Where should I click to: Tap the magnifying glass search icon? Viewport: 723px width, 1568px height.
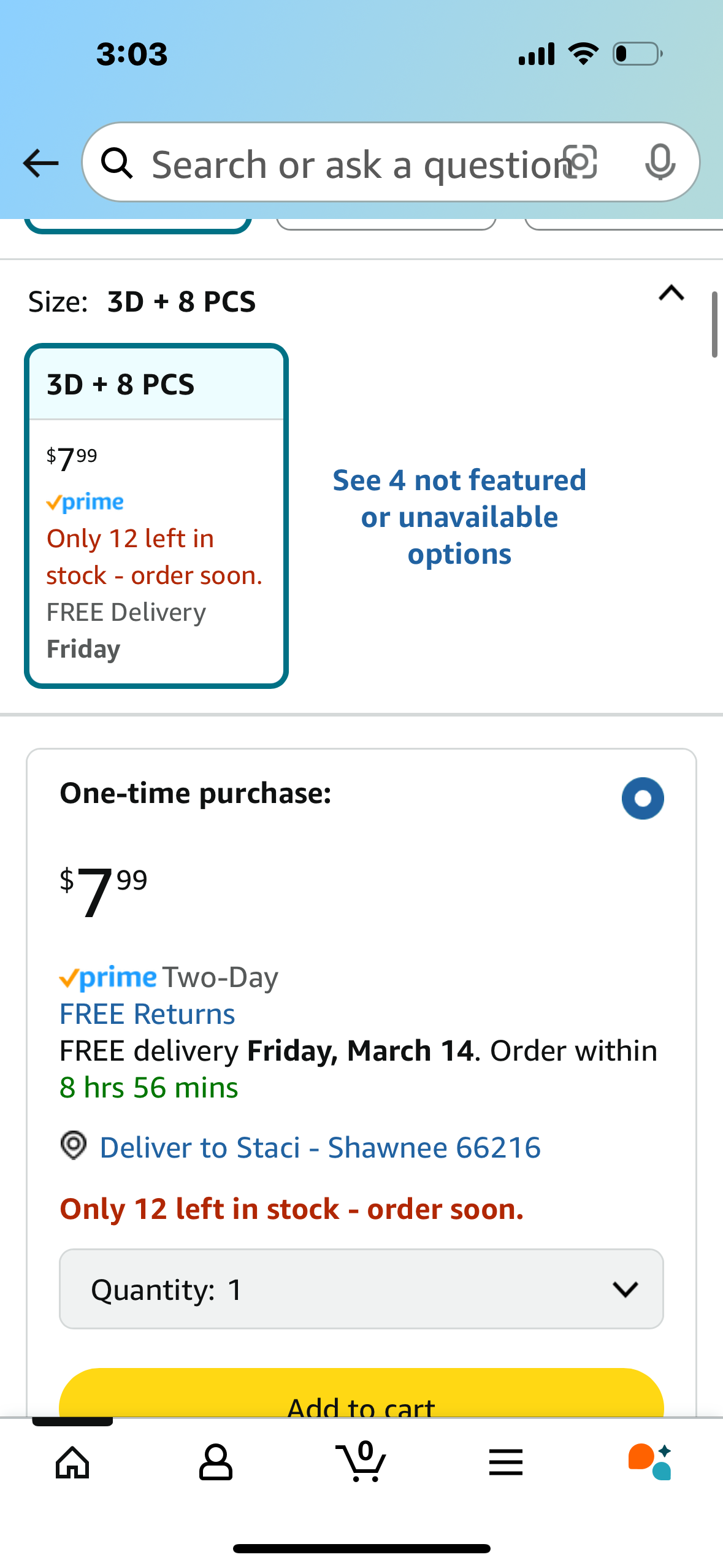tap(117, 163)
